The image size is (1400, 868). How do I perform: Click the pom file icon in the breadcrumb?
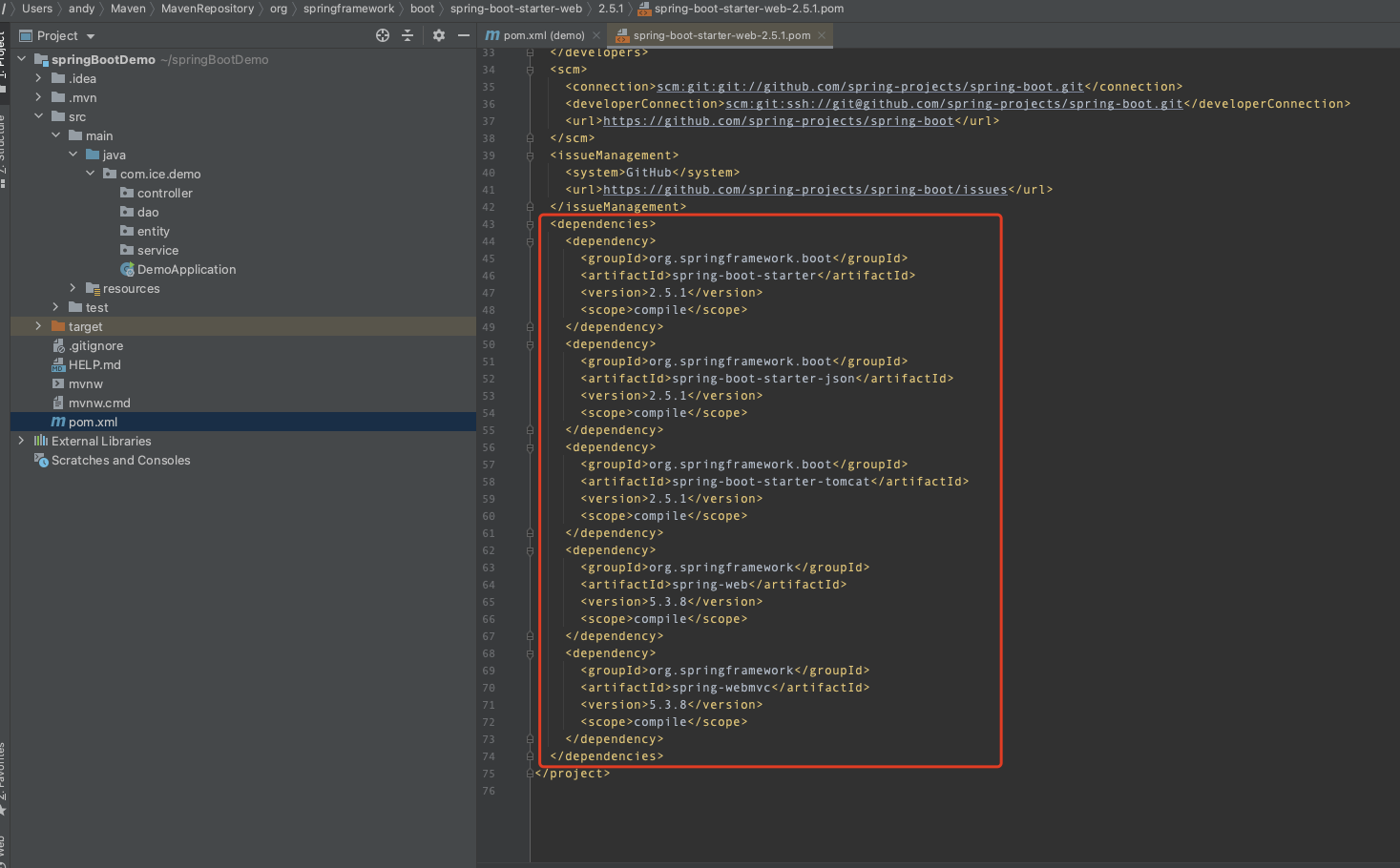[x=644, y=10]
